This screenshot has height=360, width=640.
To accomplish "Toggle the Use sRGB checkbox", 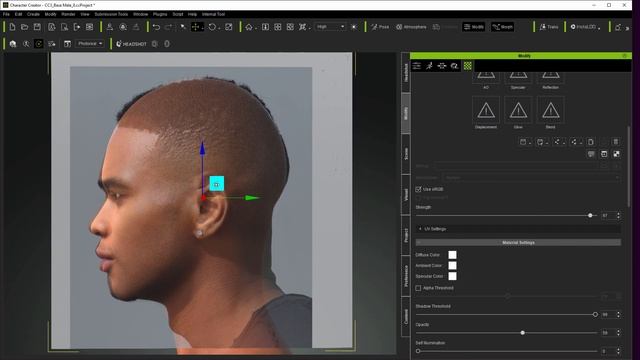I will click(x=418, y=189).
